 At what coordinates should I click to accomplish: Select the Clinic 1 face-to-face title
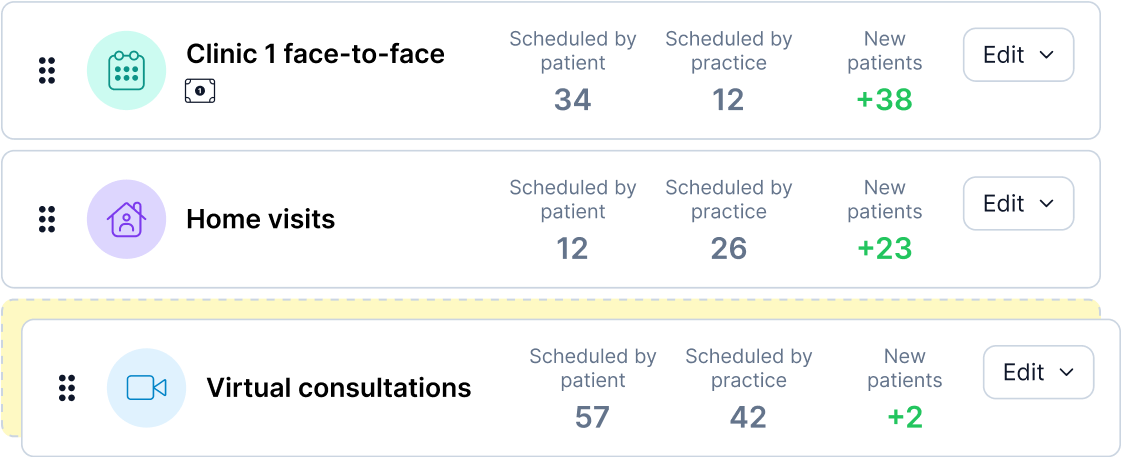pos(315,54)
